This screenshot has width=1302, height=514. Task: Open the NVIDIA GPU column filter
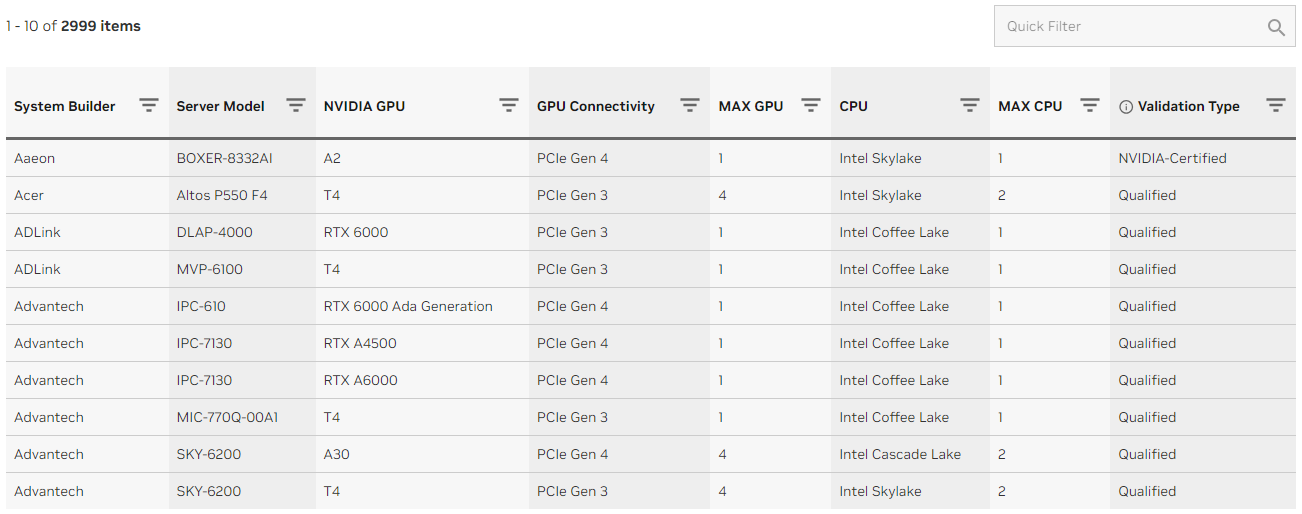tap(509, 105)
